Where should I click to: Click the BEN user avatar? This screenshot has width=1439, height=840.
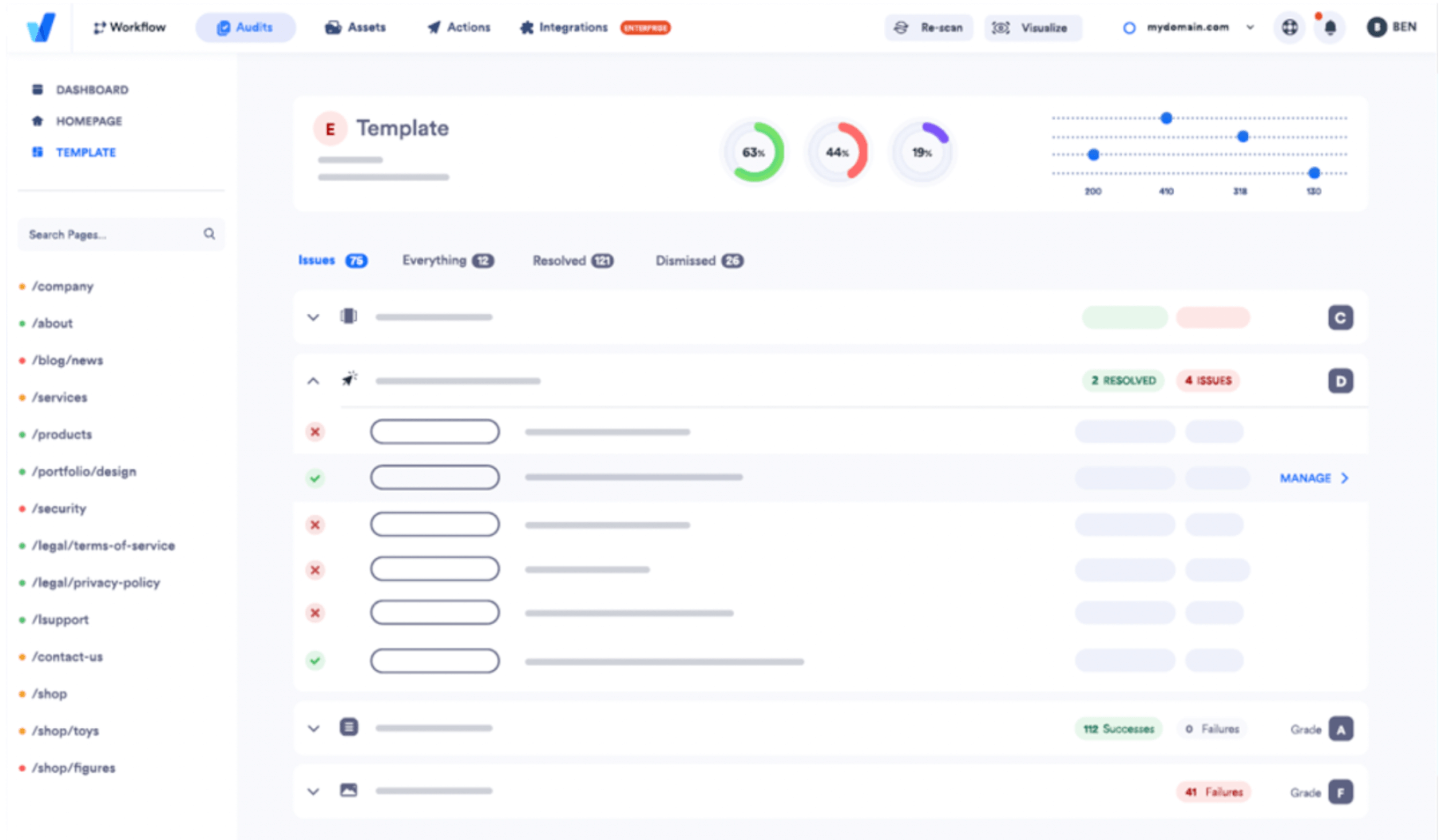[x=1376, y=27]
